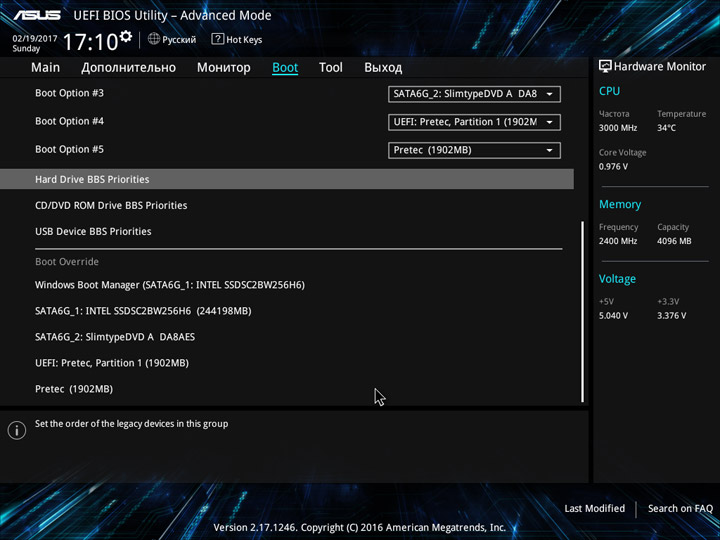Click the vertical scrollbar of boot list
The width and height of the screenshot is (720, 540).
pos(583,312)
